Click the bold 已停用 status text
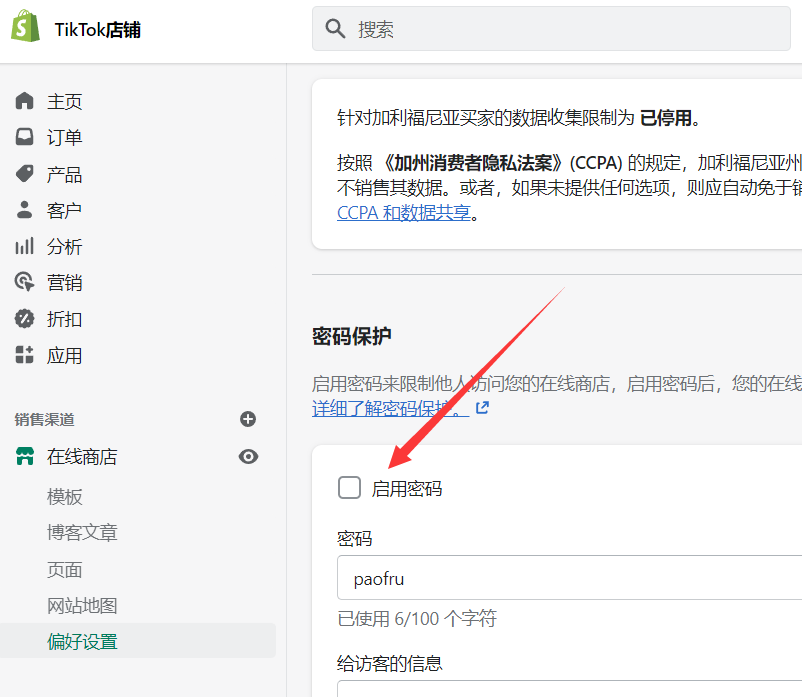Image resolution: width=802 pixels, height=697 pixels. (665, 118)
